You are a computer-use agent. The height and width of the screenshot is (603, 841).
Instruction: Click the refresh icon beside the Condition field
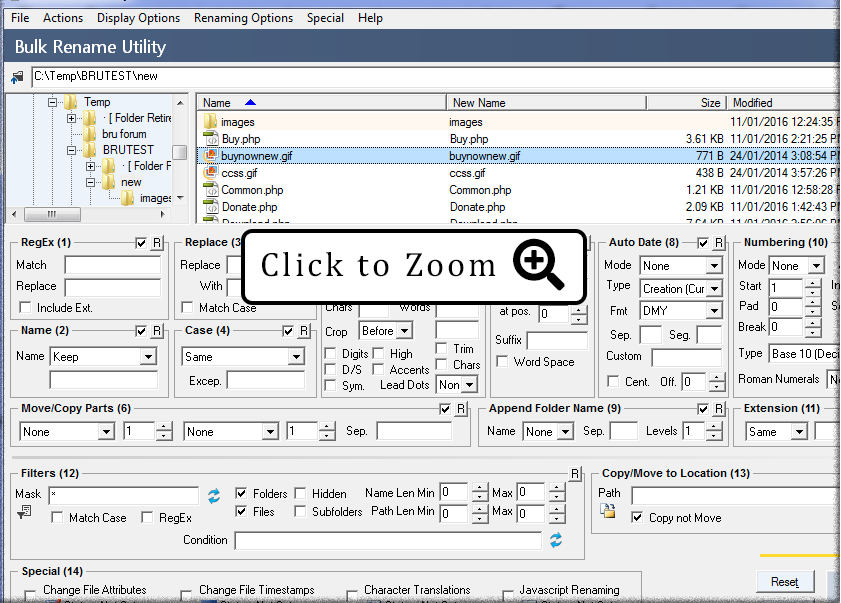[556, 540]
